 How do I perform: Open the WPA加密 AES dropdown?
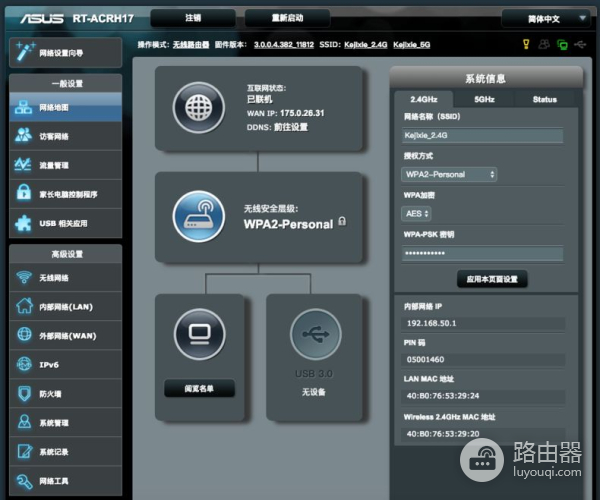click(415, 213)
